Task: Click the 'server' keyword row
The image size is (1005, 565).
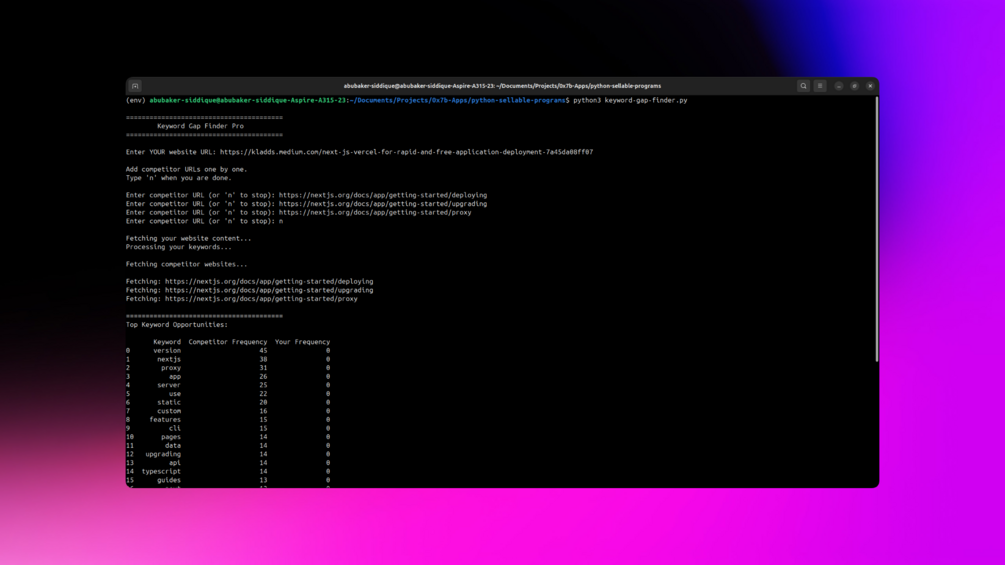Action: (228, 385)
